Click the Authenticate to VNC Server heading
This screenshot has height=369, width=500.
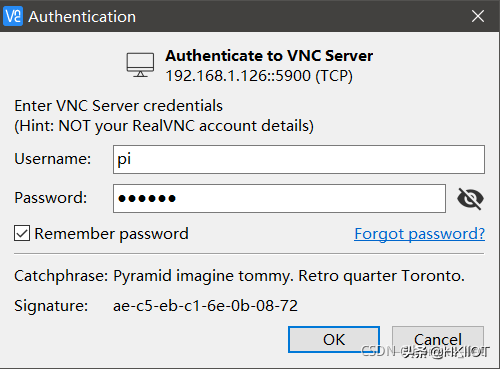(269, 56)
